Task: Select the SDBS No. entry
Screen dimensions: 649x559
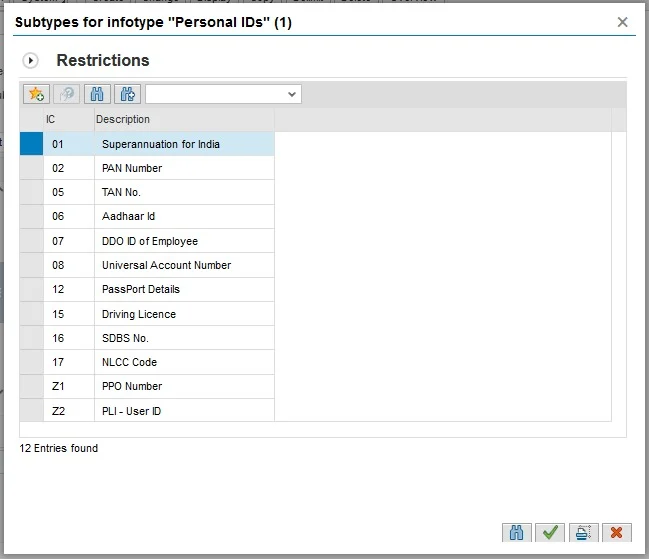Action: point(184,338)
